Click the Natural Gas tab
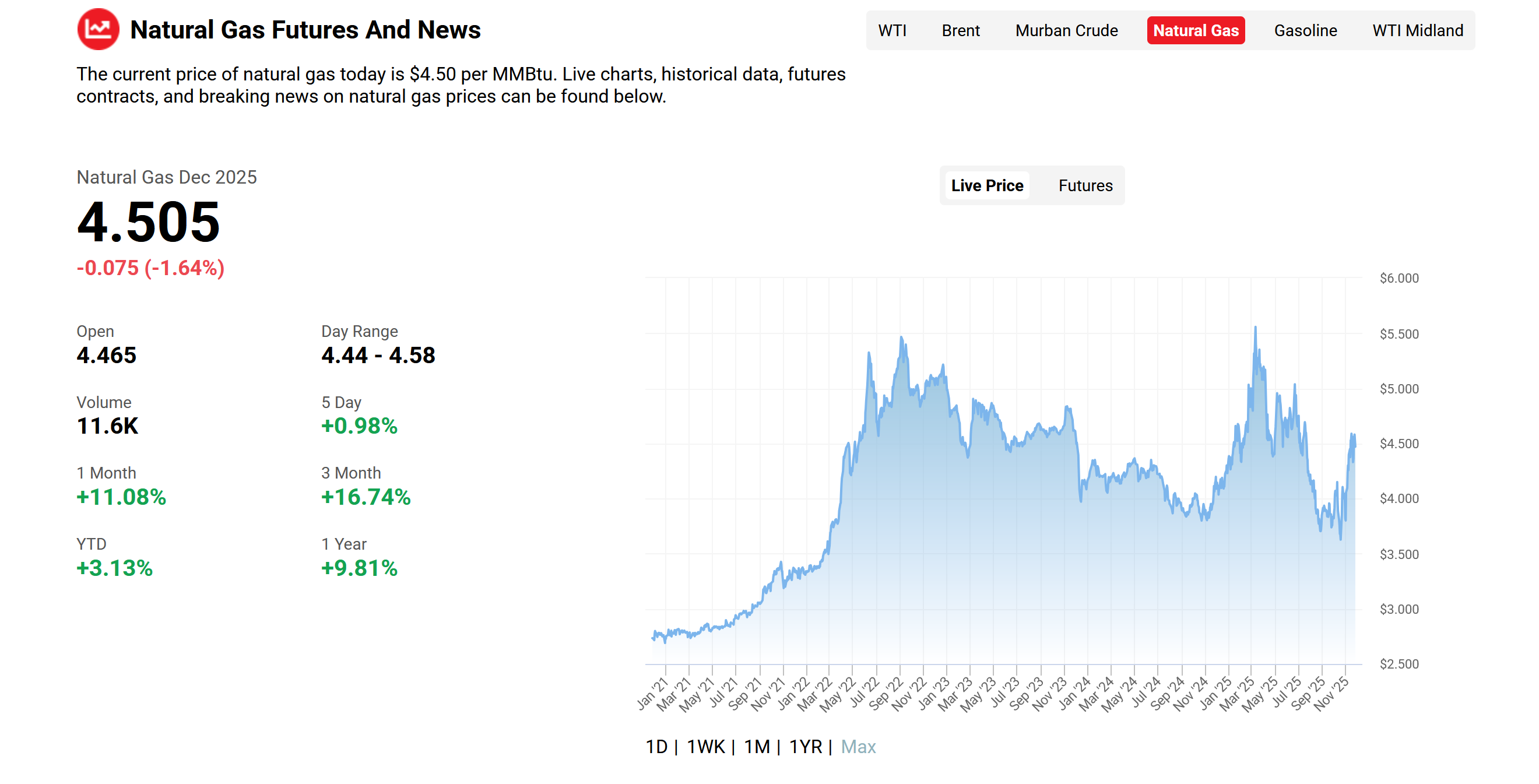The height and width of the screenshot is (784, 1539). point(1195,30)
